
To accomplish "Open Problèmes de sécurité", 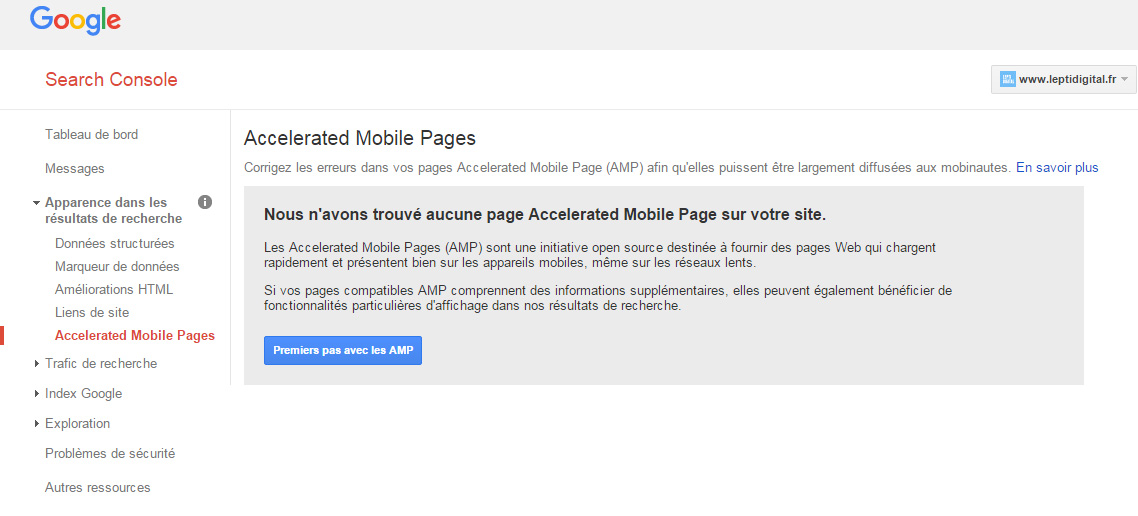I will 110,454.
